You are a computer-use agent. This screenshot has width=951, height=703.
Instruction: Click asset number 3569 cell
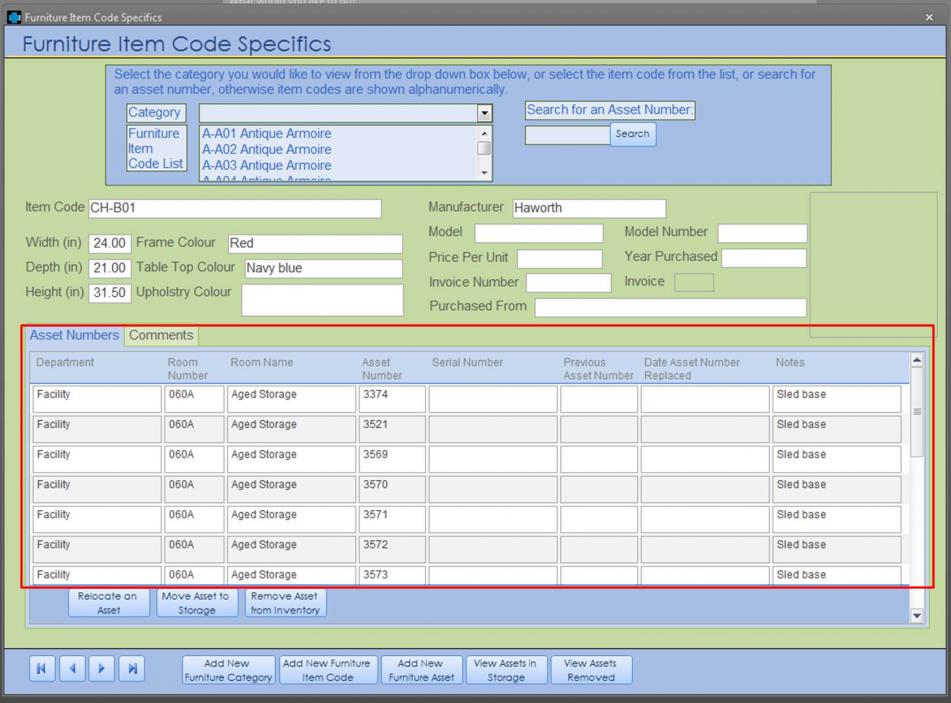(392, 459)
